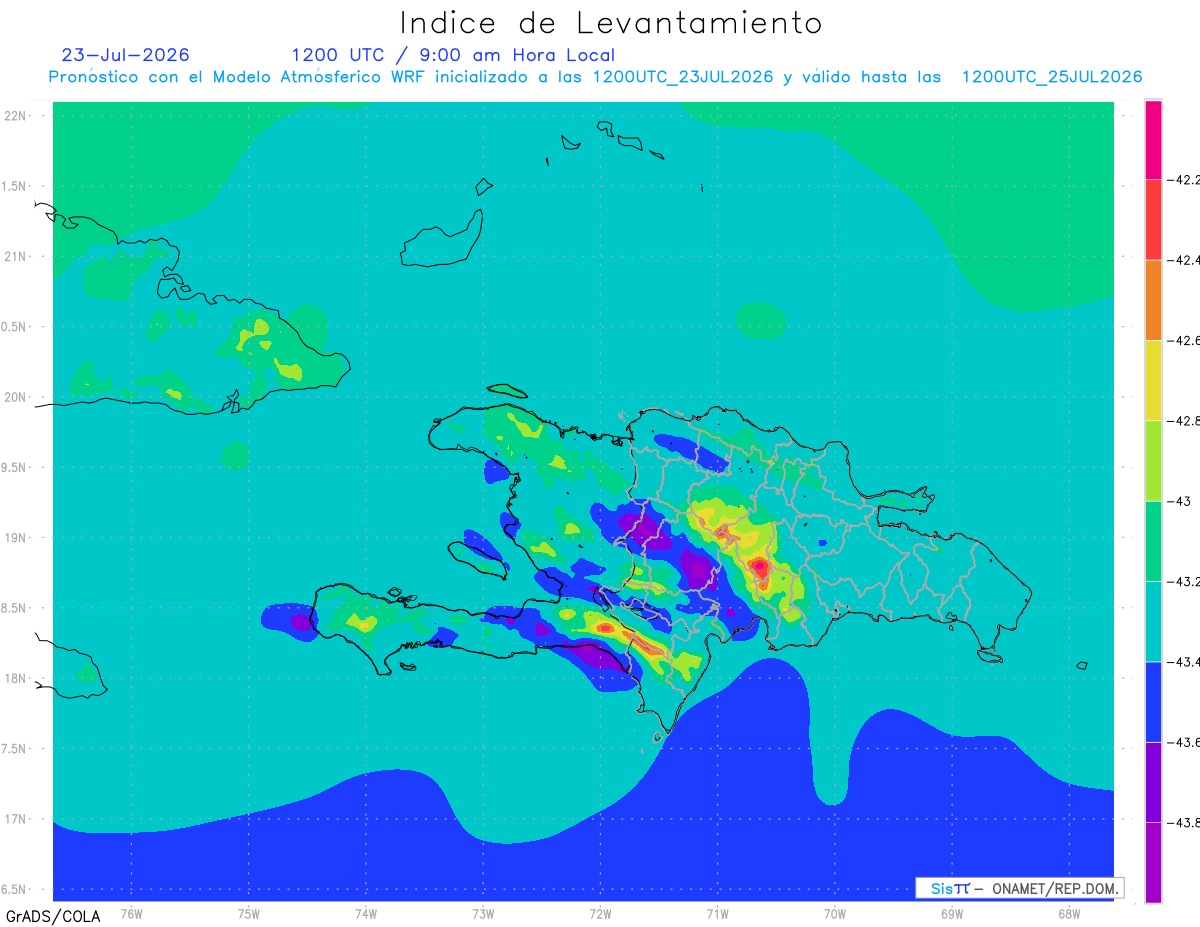Click the '1200 UTC / 9:00 am Hora Local' text
1200x927 pixels.
[453, 55]
